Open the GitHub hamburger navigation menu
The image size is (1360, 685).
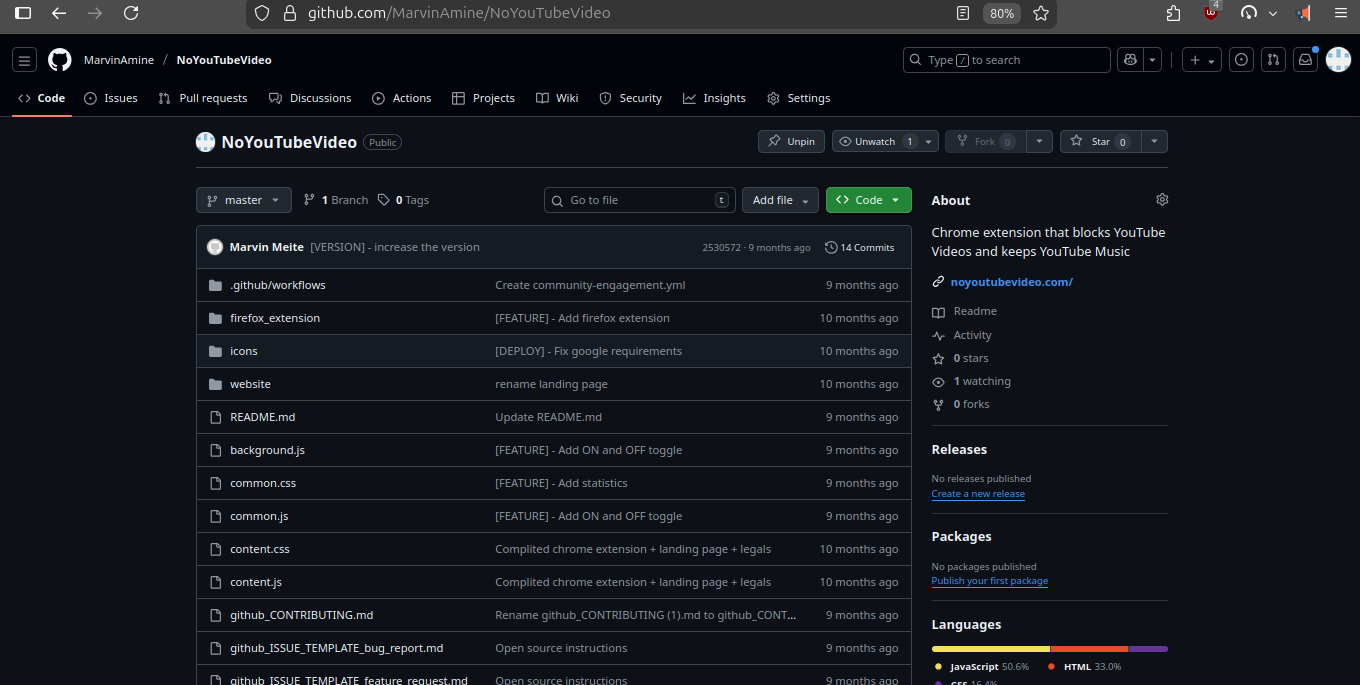25,60
